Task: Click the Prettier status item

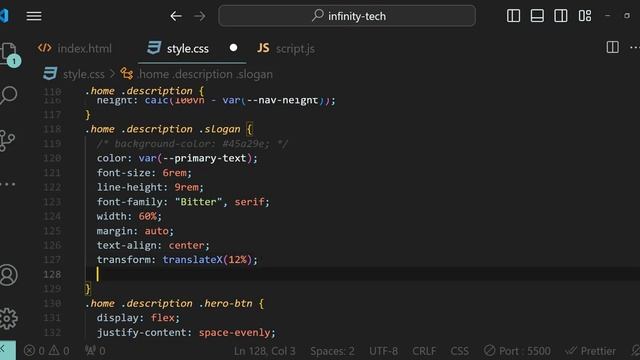Action: coord(591,351)
